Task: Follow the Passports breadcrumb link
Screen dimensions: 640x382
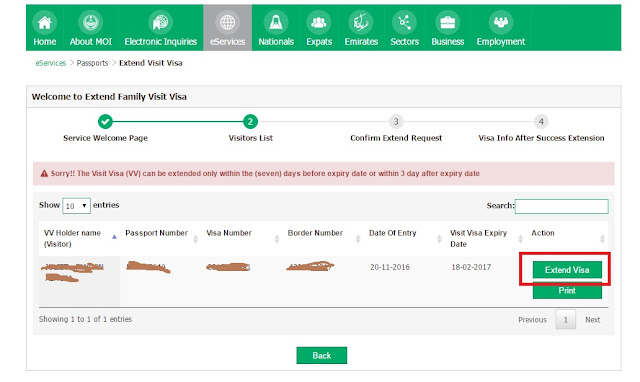Action: (92, 63)
